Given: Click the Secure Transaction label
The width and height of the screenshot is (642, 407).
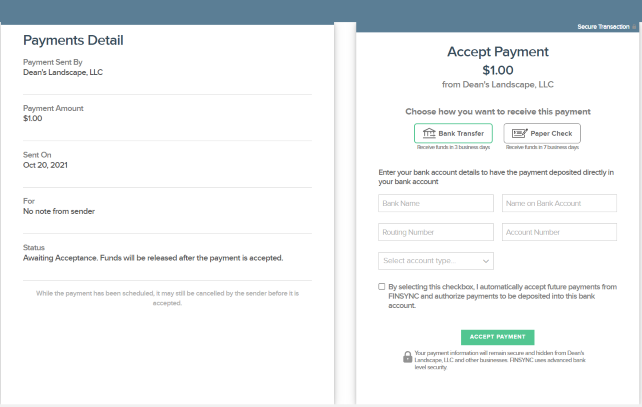Looking at the screenshot, I should pyautogui.click(x=603, y=27).
